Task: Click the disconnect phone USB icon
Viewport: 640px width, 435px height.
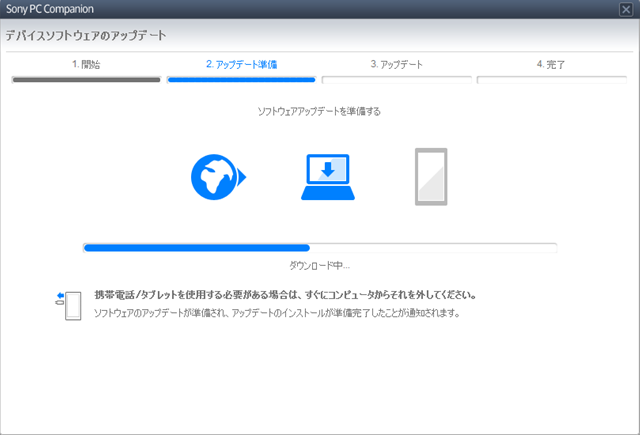Action: point(69,306)
